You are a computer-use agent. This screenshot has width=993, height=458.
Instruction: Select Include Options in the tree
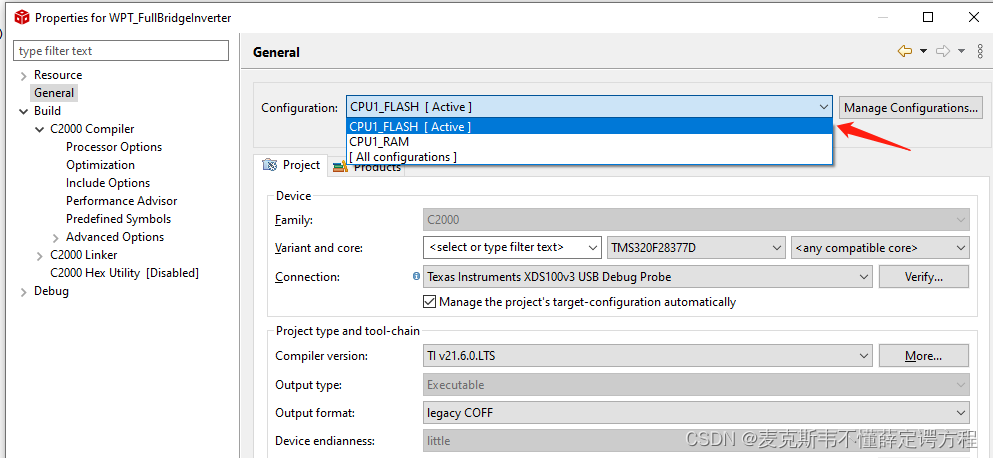pos(108,183)
